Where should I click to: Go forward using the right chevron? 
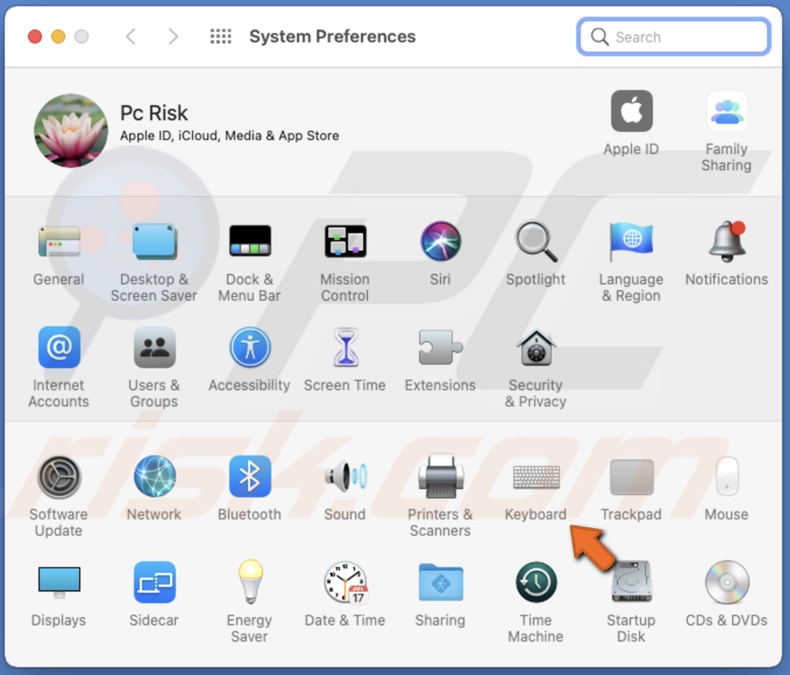click(173, 37)
